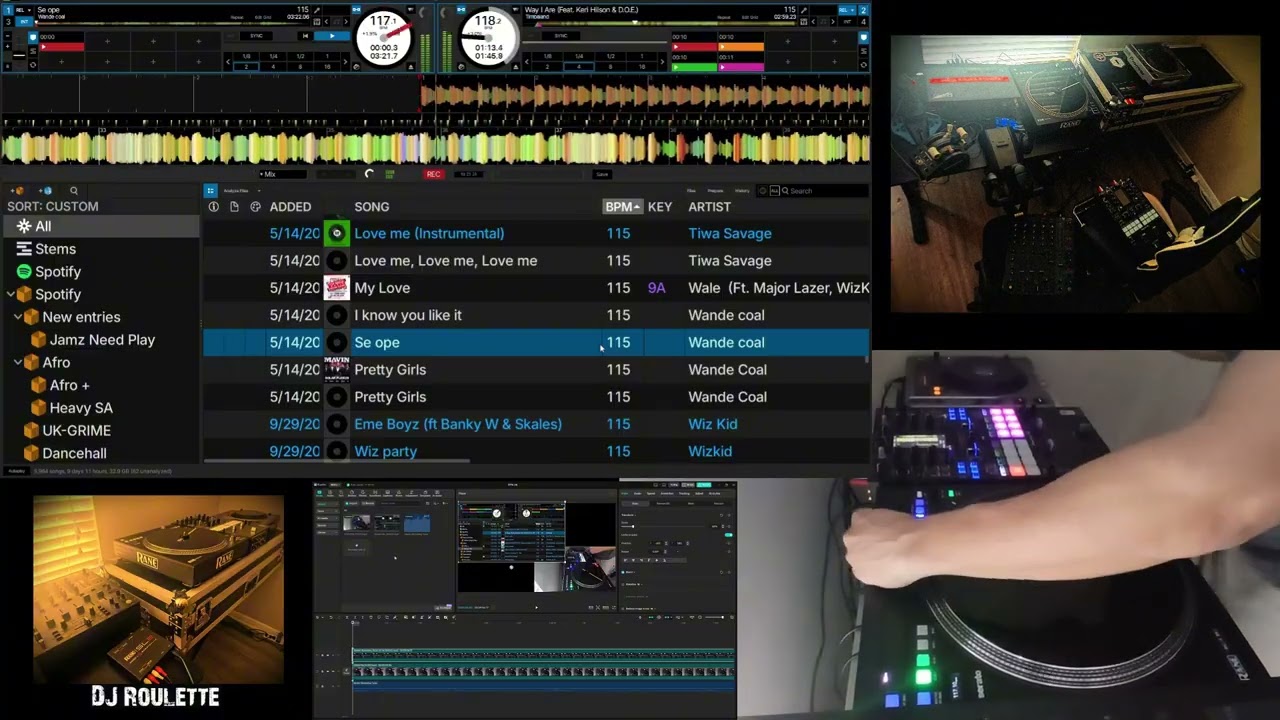The width and height of the screenshot is (1280, 720).
Task: Trigger the orange cue point on right deck
Action: 741,47
